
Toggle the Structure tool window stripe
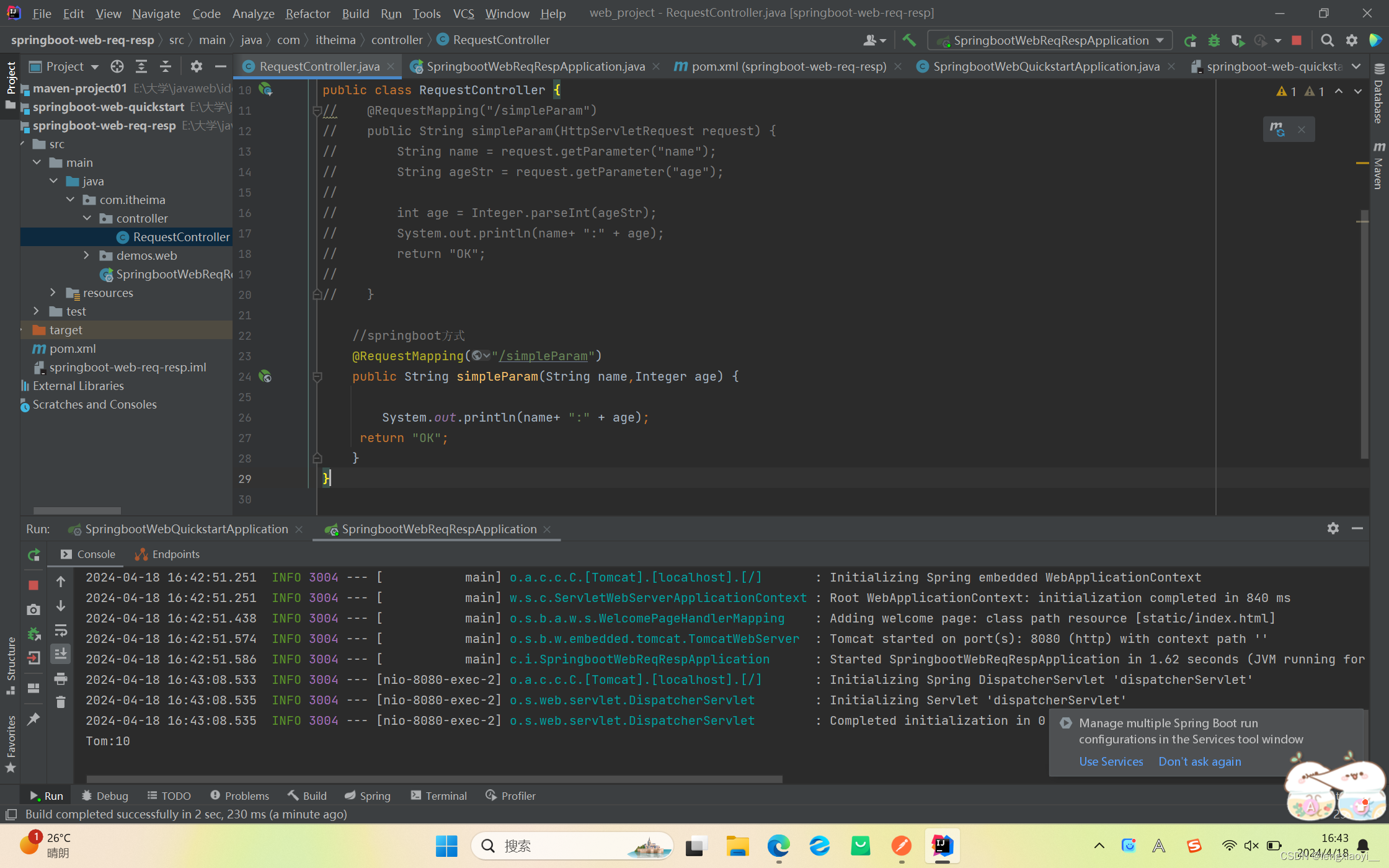11,665
